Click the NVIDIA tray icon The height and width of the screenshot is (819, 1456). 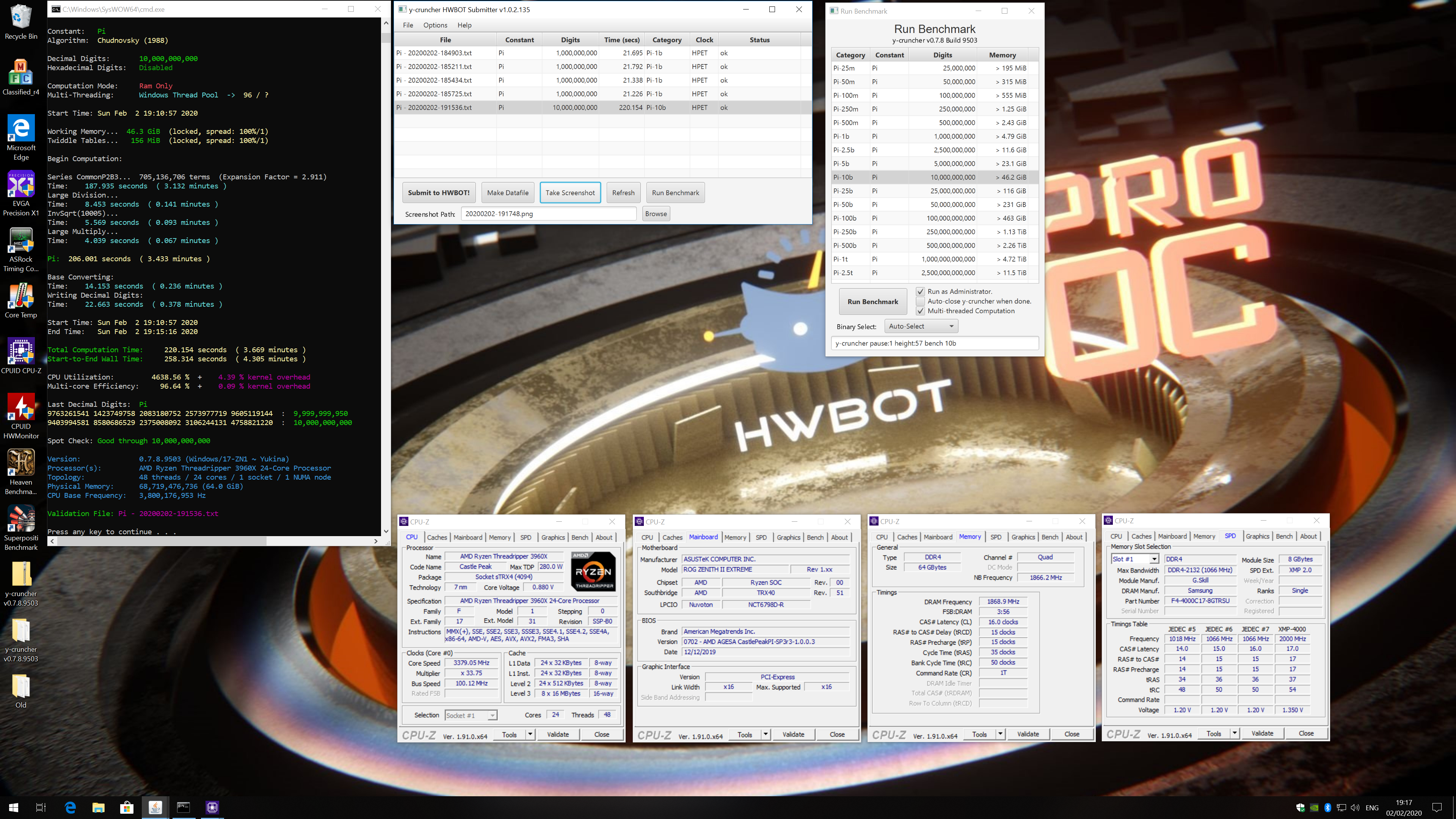(1314, 808)
